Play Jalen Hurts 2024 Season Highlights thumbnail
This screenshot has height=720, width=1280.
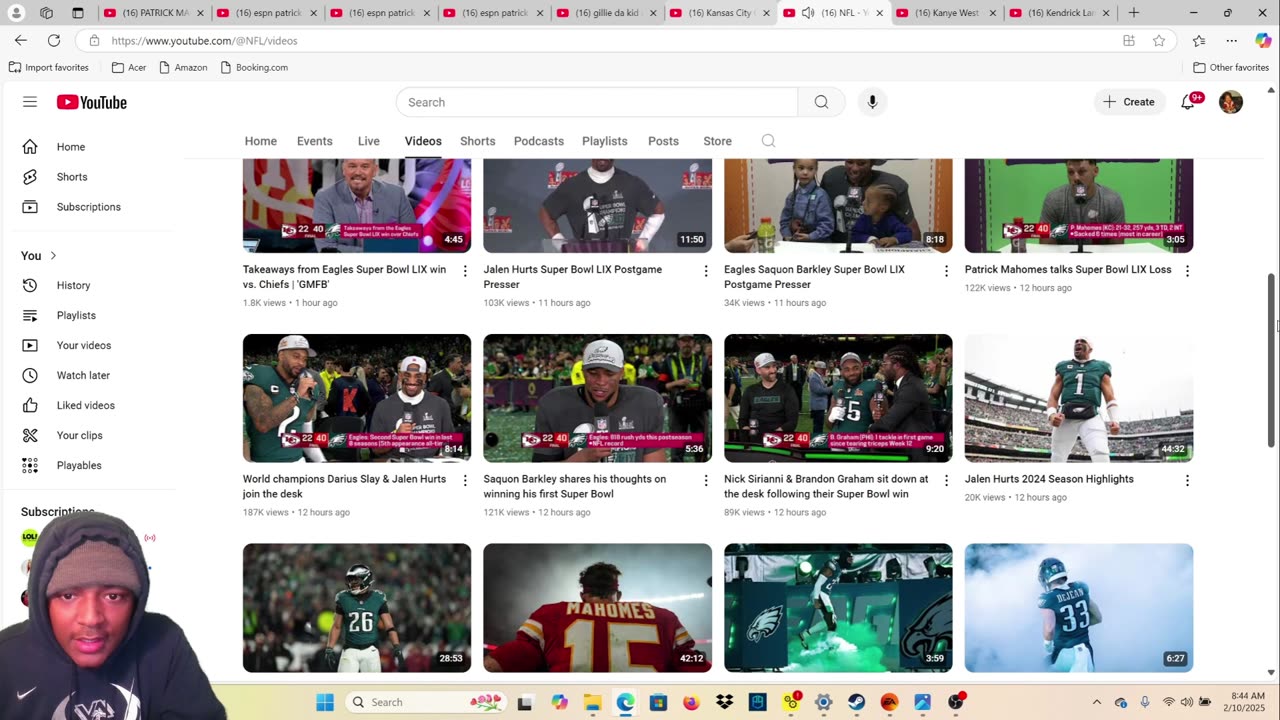coord(1079,398)
